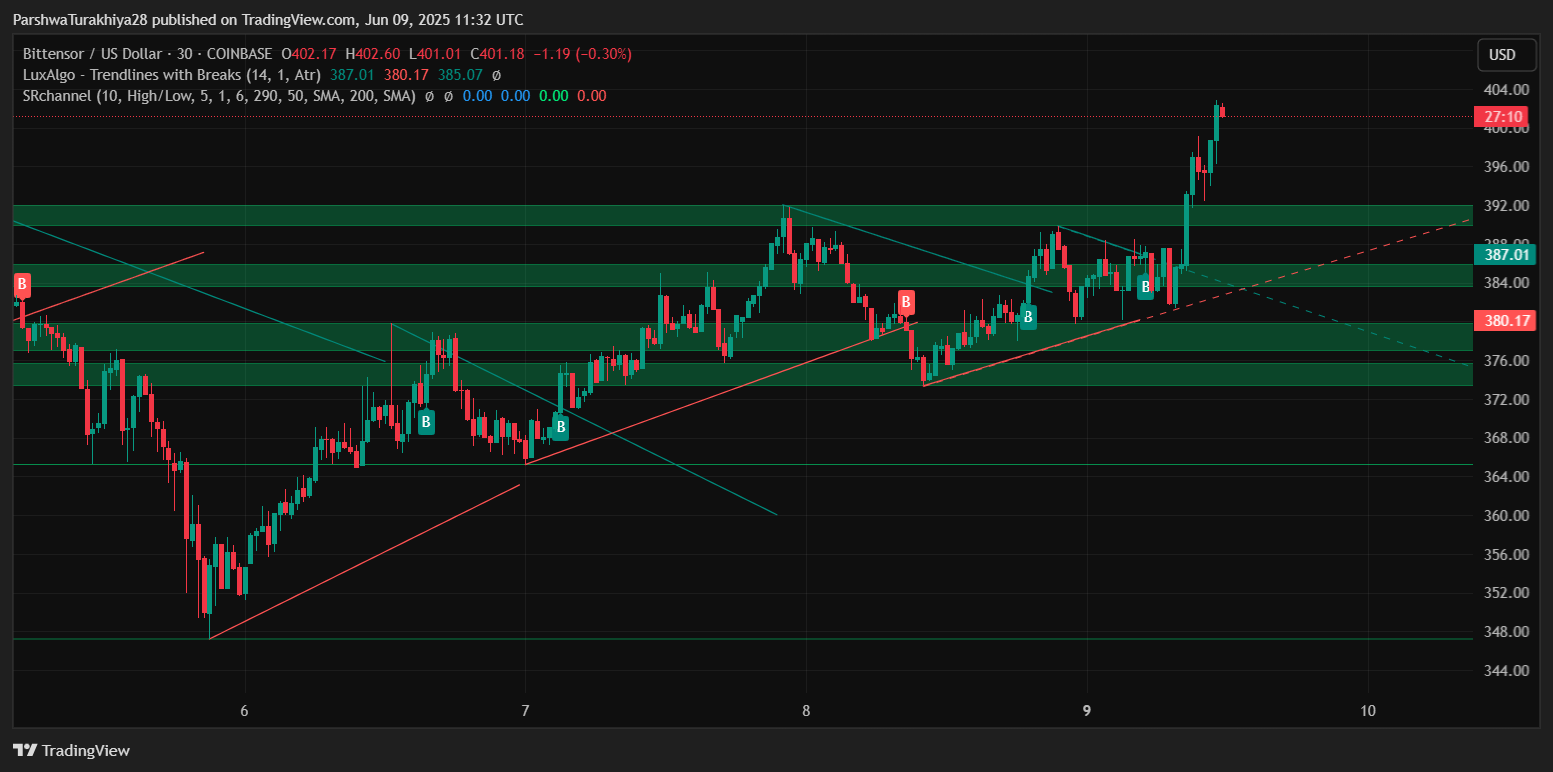Screen dimensions: 1553x772
Task: Click the 372.00 price scale label
Action: coord(1506,400)
